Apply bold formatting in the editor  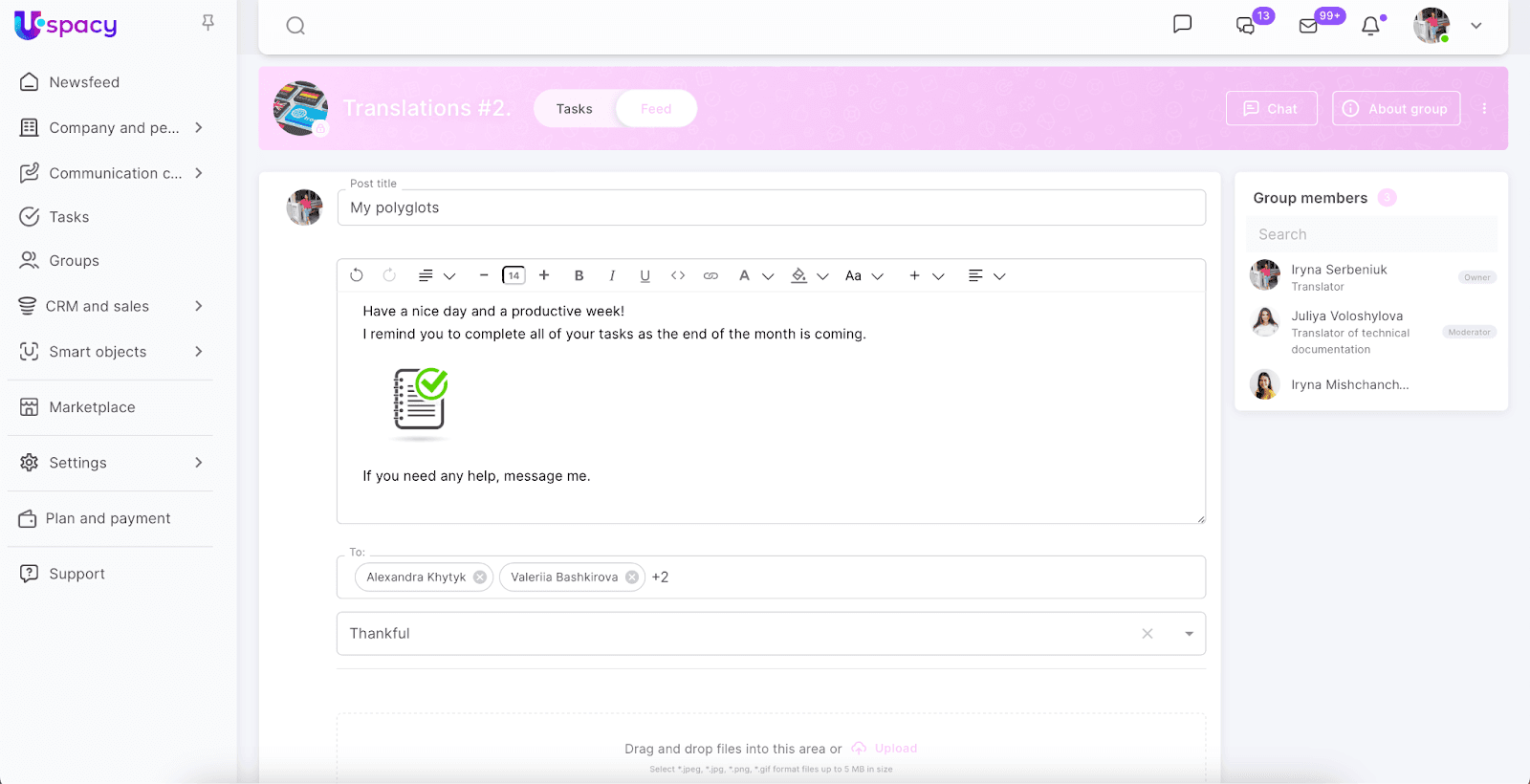(x=579, y=275)
